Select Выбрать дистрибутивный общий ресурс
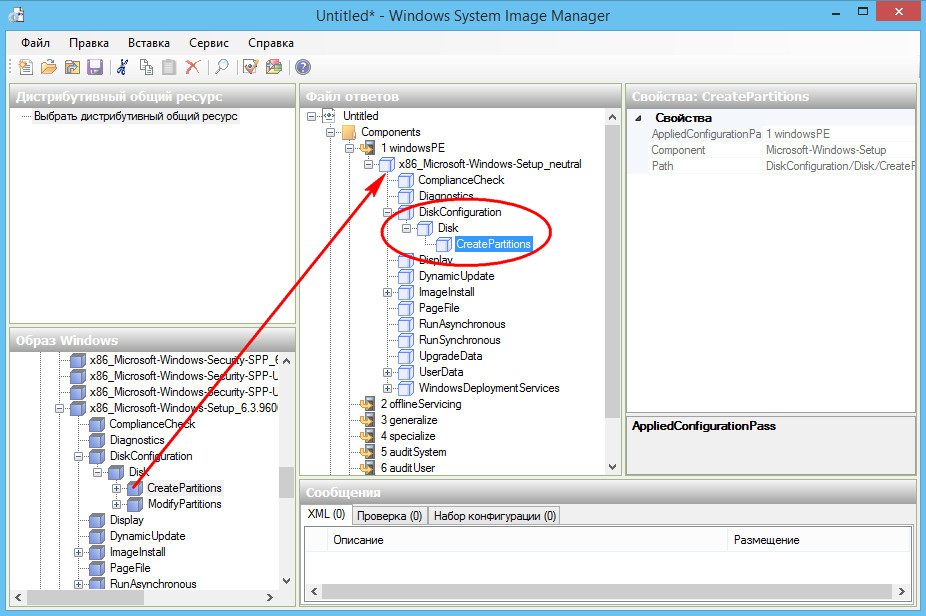Screen dimensions: 926x616 135,116
